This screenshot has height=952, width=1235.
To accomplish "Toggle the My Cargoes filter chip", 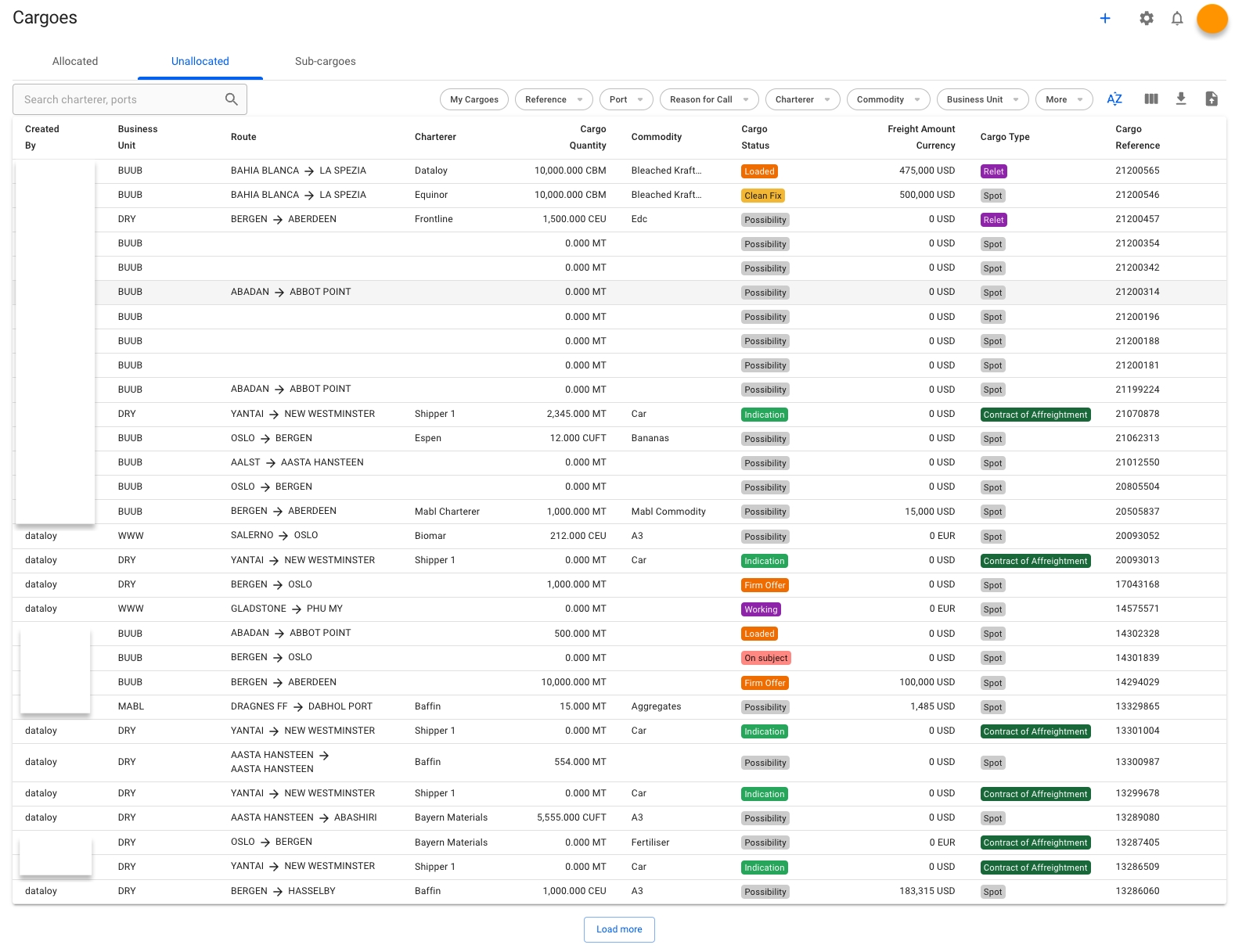I will click(x=473, y=99).
